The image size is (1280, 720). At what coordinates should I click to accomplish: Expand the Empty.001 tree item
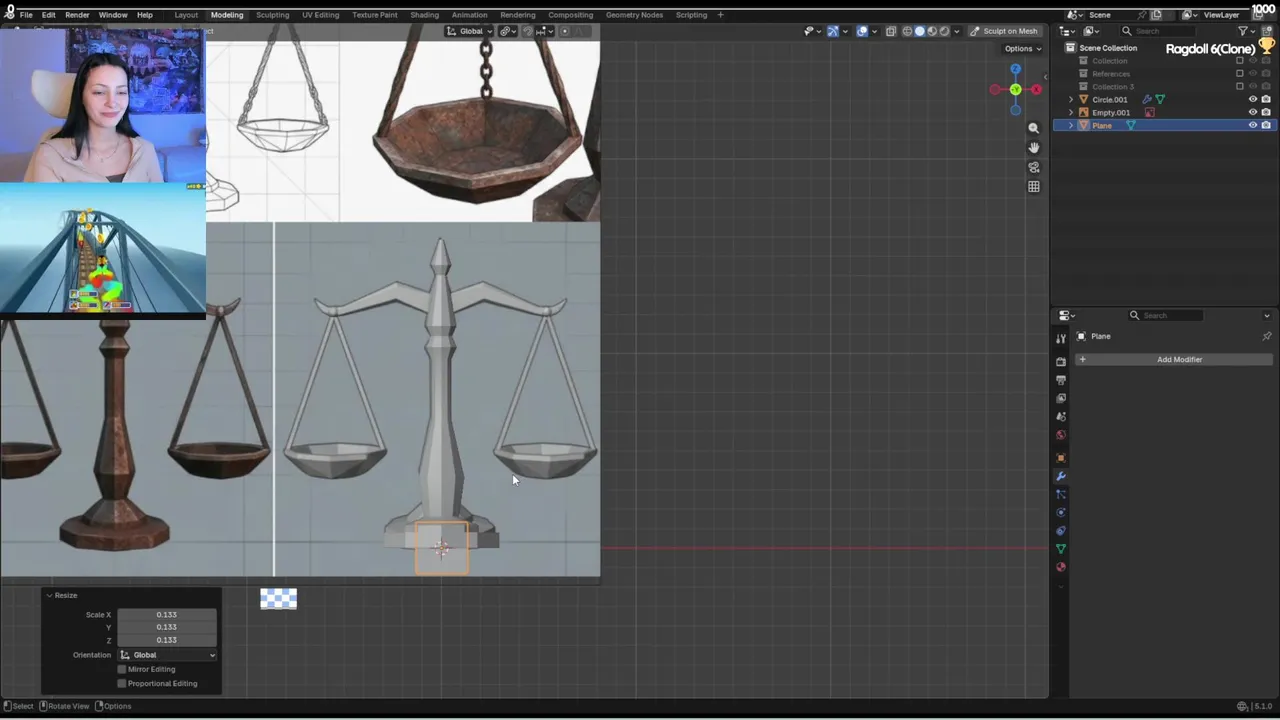tap(1071, 112)
